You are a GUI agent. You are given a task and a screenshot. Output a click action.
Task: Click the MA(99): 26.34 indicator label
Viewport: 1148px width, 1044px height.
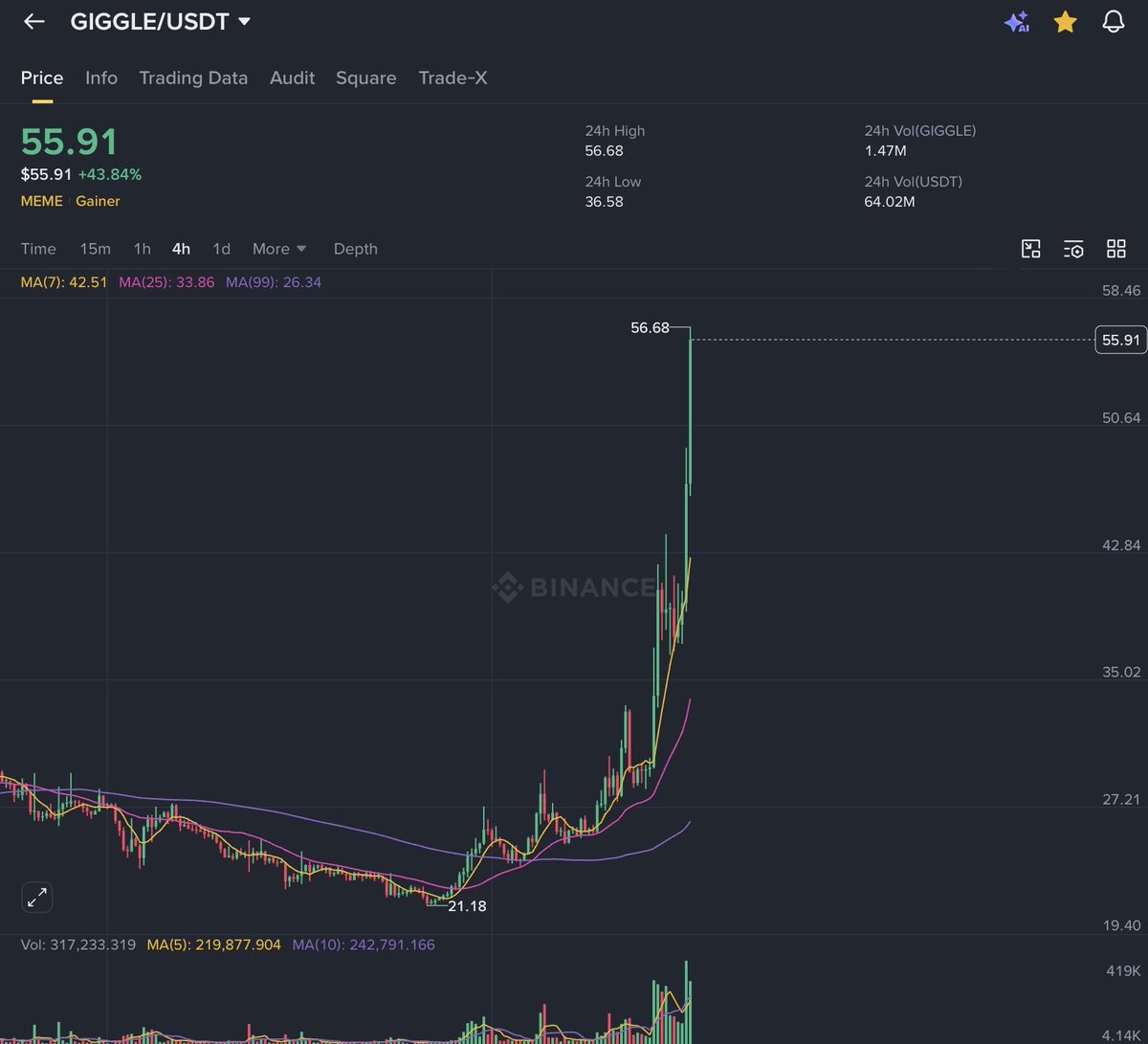[x=274, y=282]
